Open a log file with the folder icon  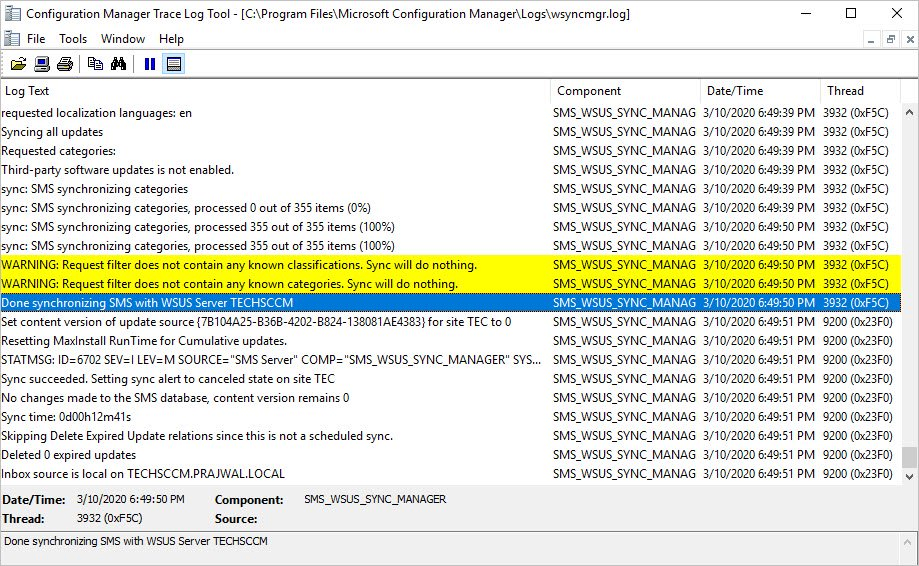click(x=18, y=64)
